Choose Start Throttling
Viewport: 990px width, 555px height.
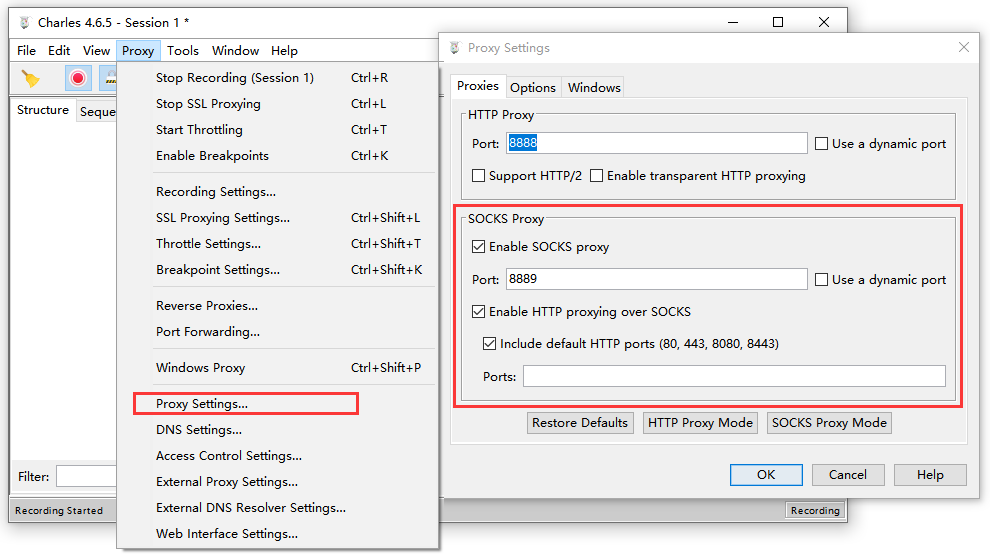(278, 129)
